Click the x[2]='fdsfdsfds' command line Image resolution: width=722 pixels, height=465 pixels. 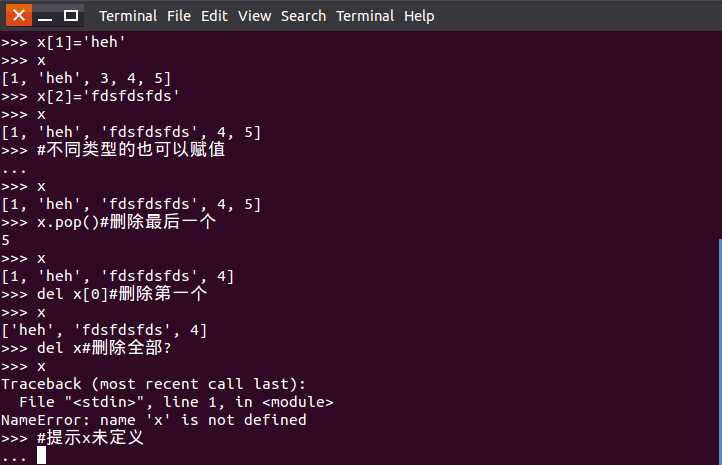90,96
